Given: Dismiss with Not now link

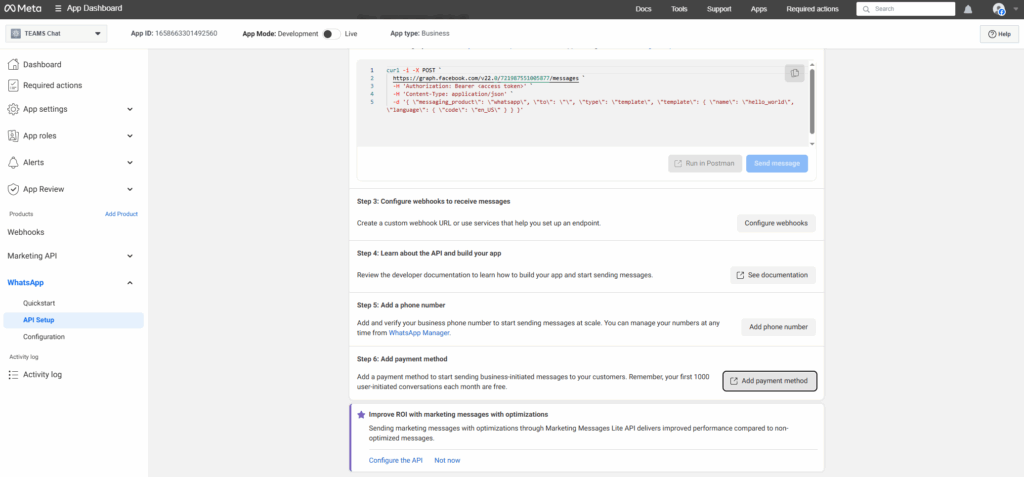Looking at the screenshot, I should pyautogui.click(x=447, y=460).
